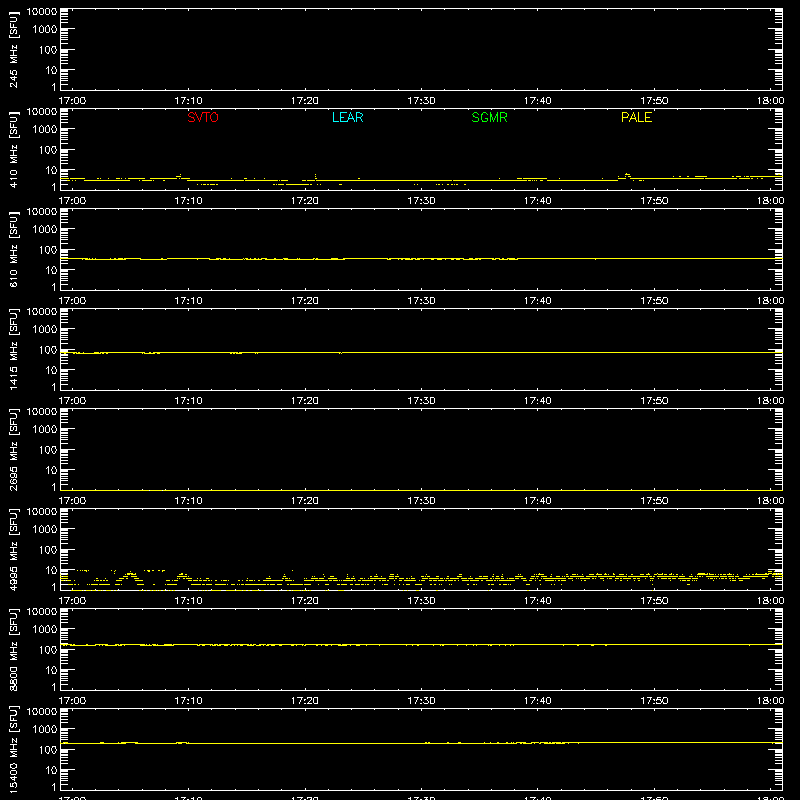Click the cyan LEAR station label

[x=347, y=117]
